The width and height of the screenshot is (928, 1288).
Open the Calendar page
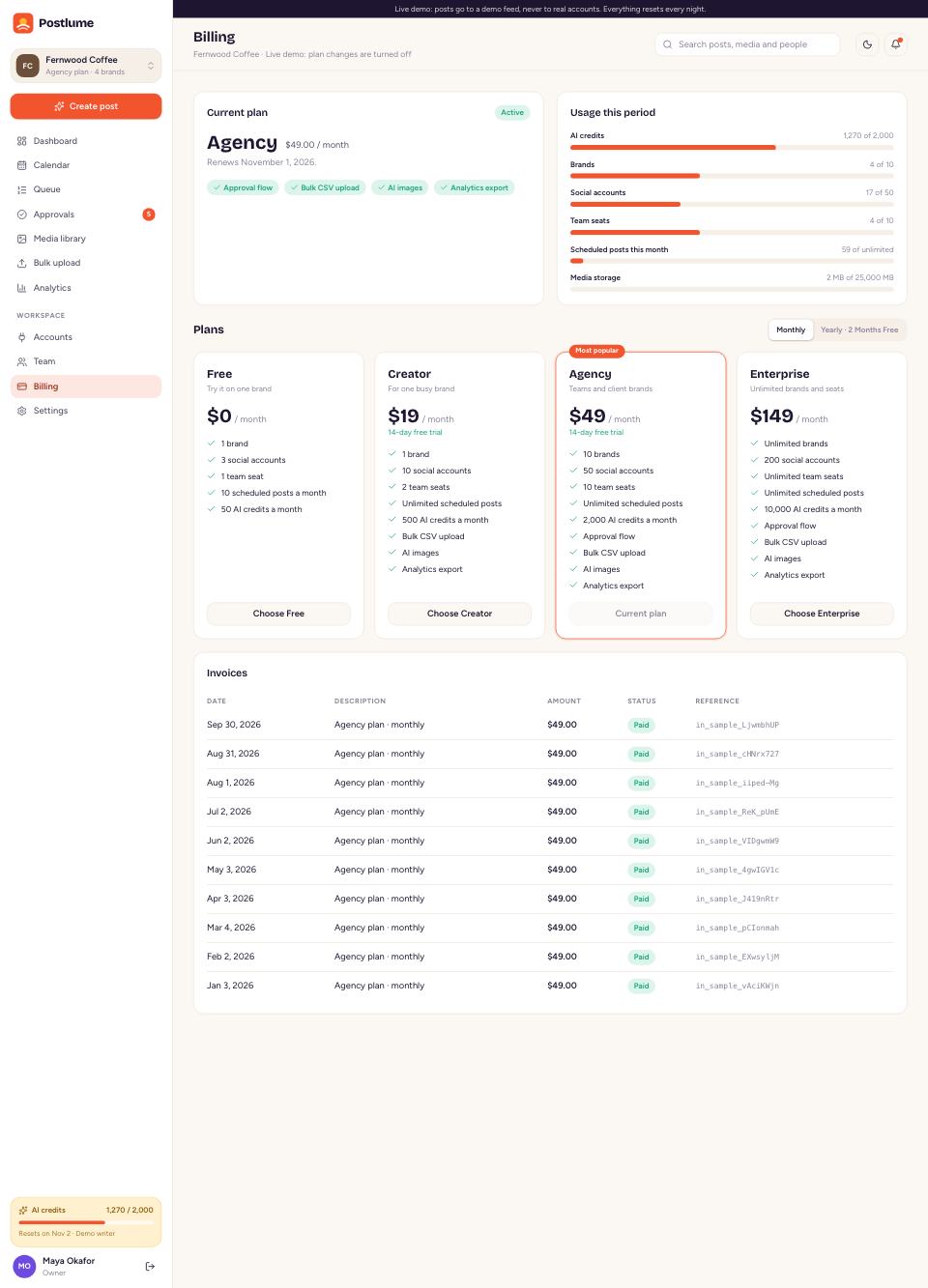click(x=86, y=165)
